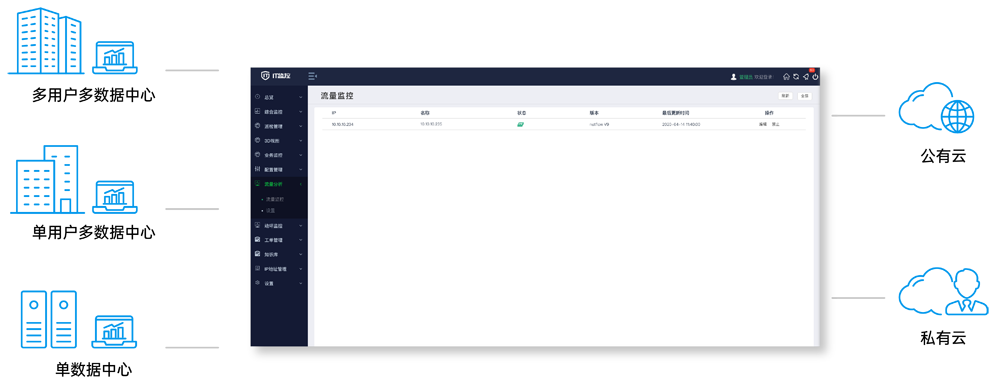Select the menu row just above 工单管理
The image size is (1000, 385).
[279, 226]
